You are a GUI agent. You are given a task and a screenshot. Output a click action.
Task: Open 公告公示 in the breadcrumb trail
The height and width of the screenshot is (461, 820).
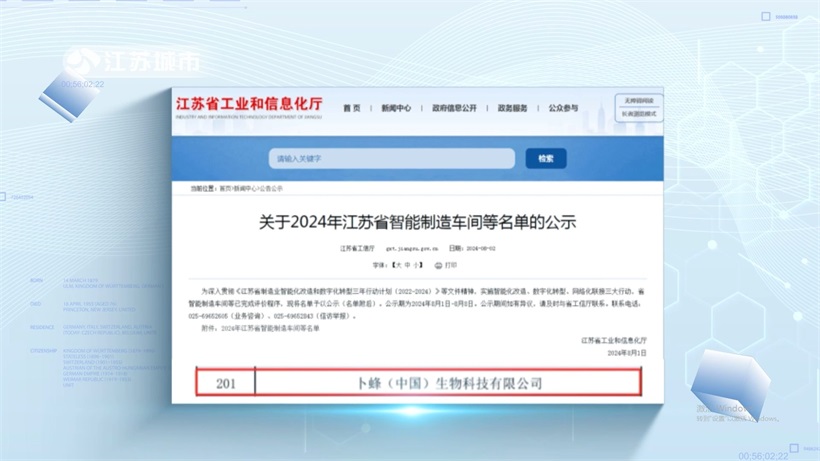(271, 189)
